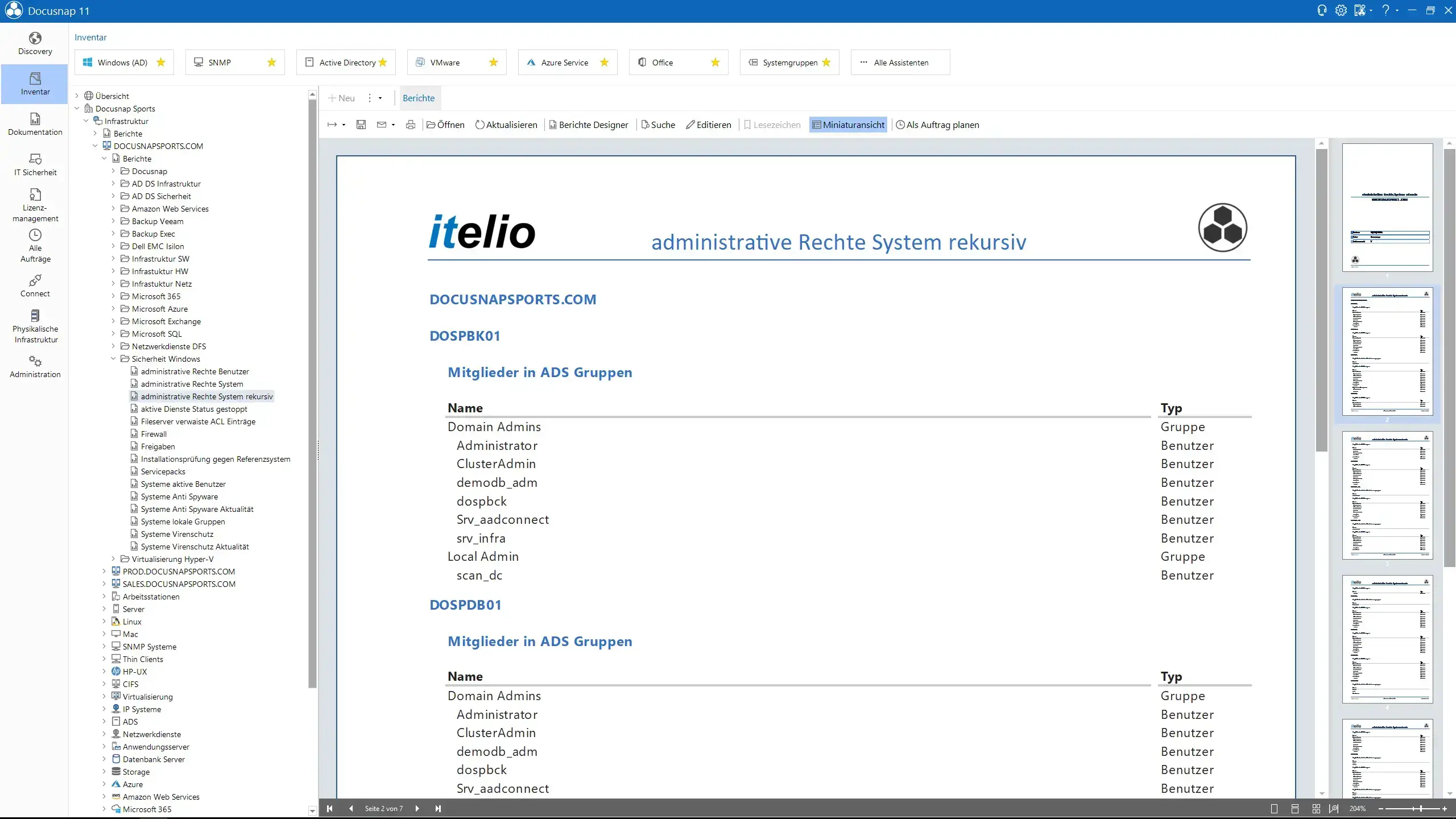Expand Virtualisierung Hyper-V folder
This screenshot has width=1456, height=819.
click(x=113, y=559)
